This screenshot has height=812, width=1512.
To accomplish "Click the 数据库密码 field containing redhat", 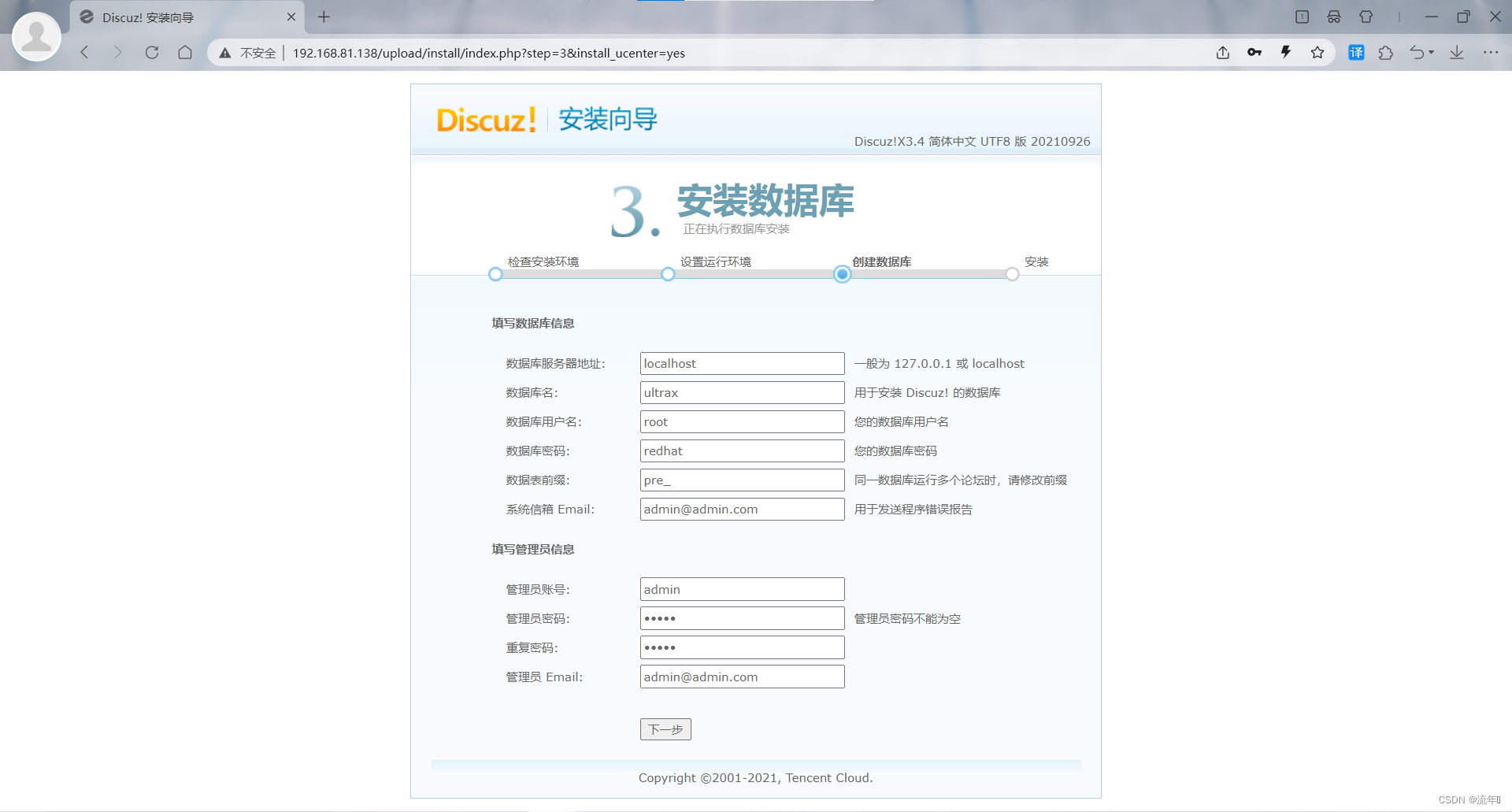I will point(742,451).
